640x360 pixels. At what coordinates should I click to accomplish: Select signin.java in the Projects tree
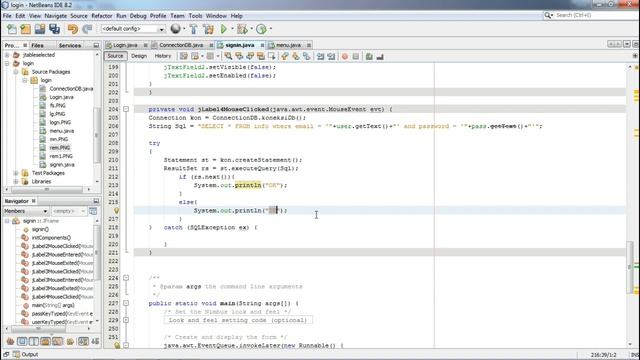[x=62, y=165]
